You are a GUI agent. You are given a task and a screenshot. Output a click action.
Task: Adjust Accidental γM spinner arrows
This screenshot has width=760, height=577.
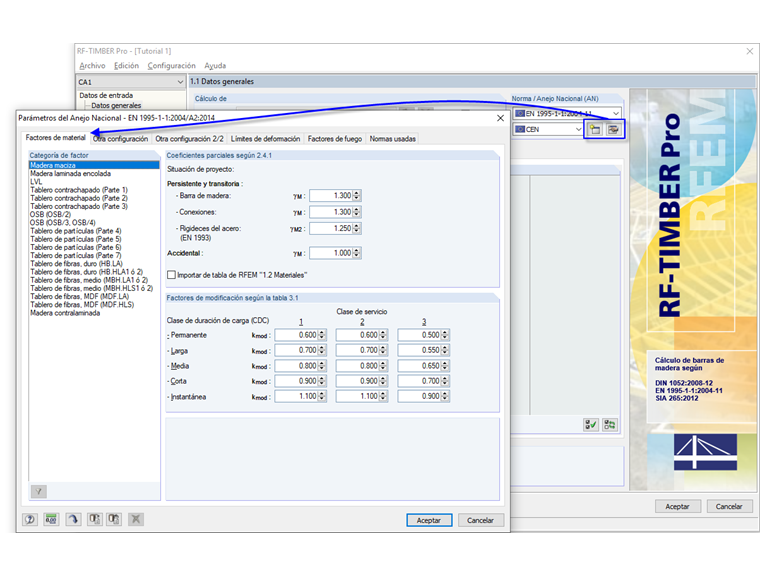[357, 253]
